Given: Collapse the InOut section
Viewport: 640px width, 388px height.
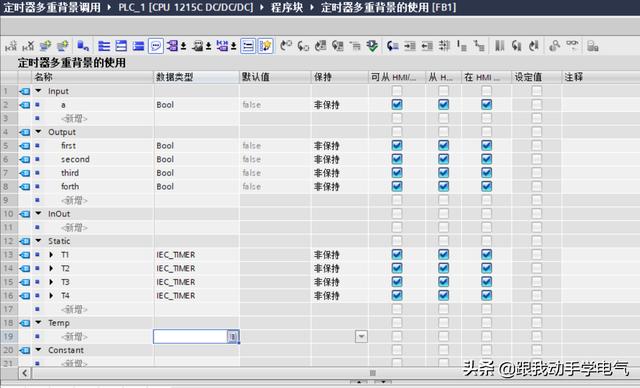Looking at the screenshot, I should tap(38, 213).
